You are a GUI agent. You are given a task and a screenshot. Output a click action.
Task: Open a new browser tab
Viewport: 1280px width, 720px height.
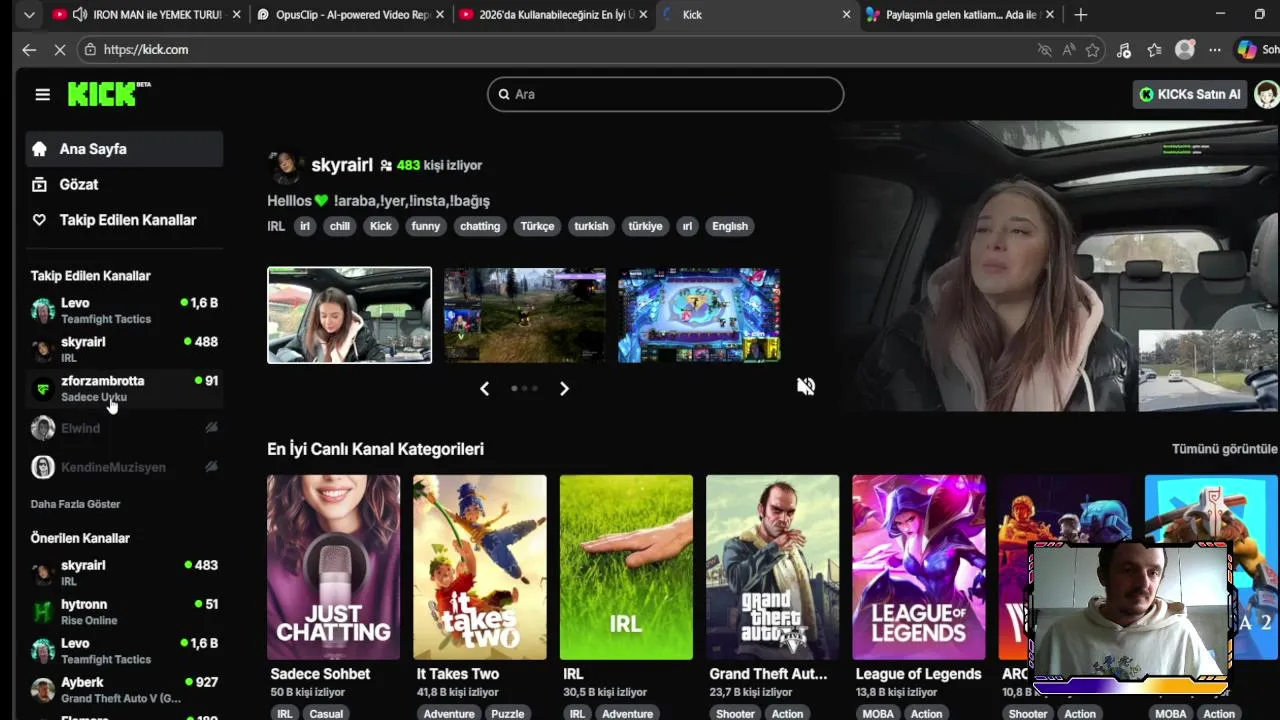1080,15
